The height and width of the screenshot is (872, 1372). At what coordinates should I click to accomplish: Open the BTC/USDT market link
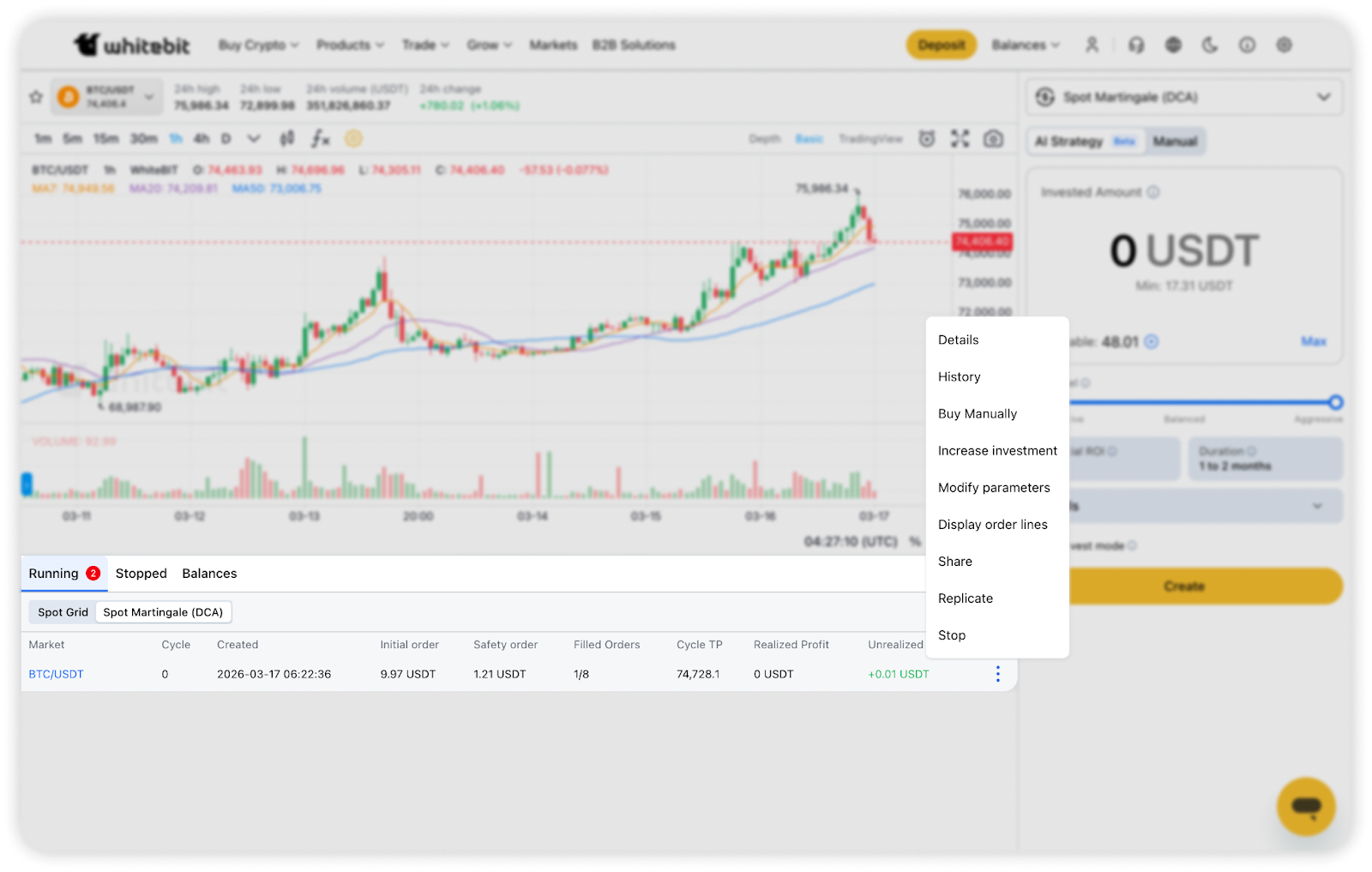(57, 674)
